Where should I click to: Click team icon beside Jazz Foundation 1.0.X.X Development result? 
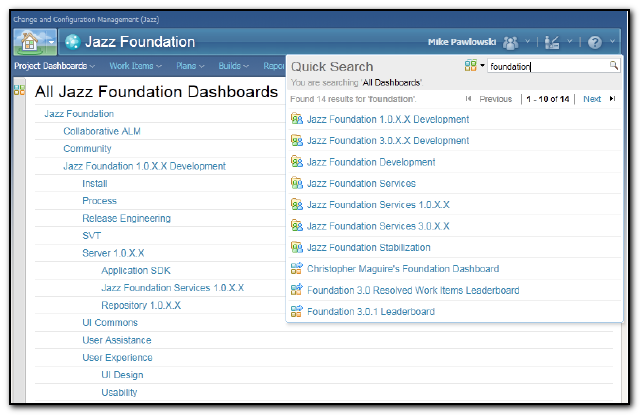(297, 119)
